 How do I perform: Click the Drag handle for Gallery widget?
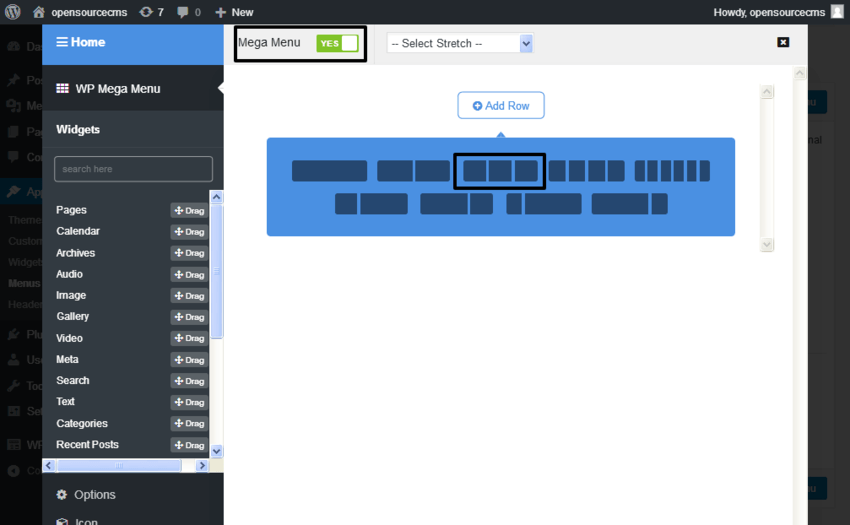coord(189,317)
